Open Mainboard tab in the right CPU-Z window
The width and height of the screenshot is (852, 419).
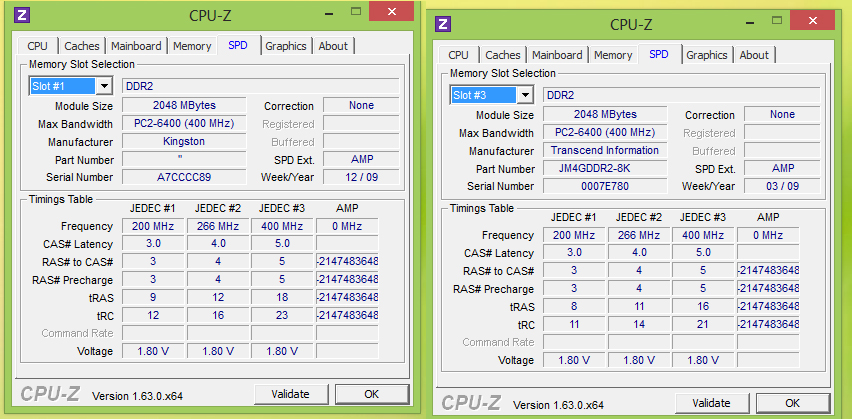coord(557,55)
